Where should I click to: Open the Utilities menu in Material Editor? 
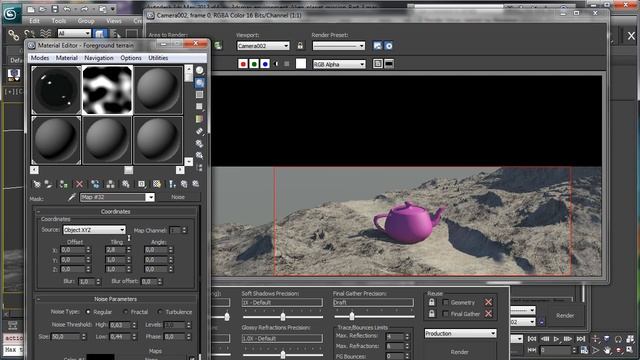pyautogui.click(x=158, y=58)
